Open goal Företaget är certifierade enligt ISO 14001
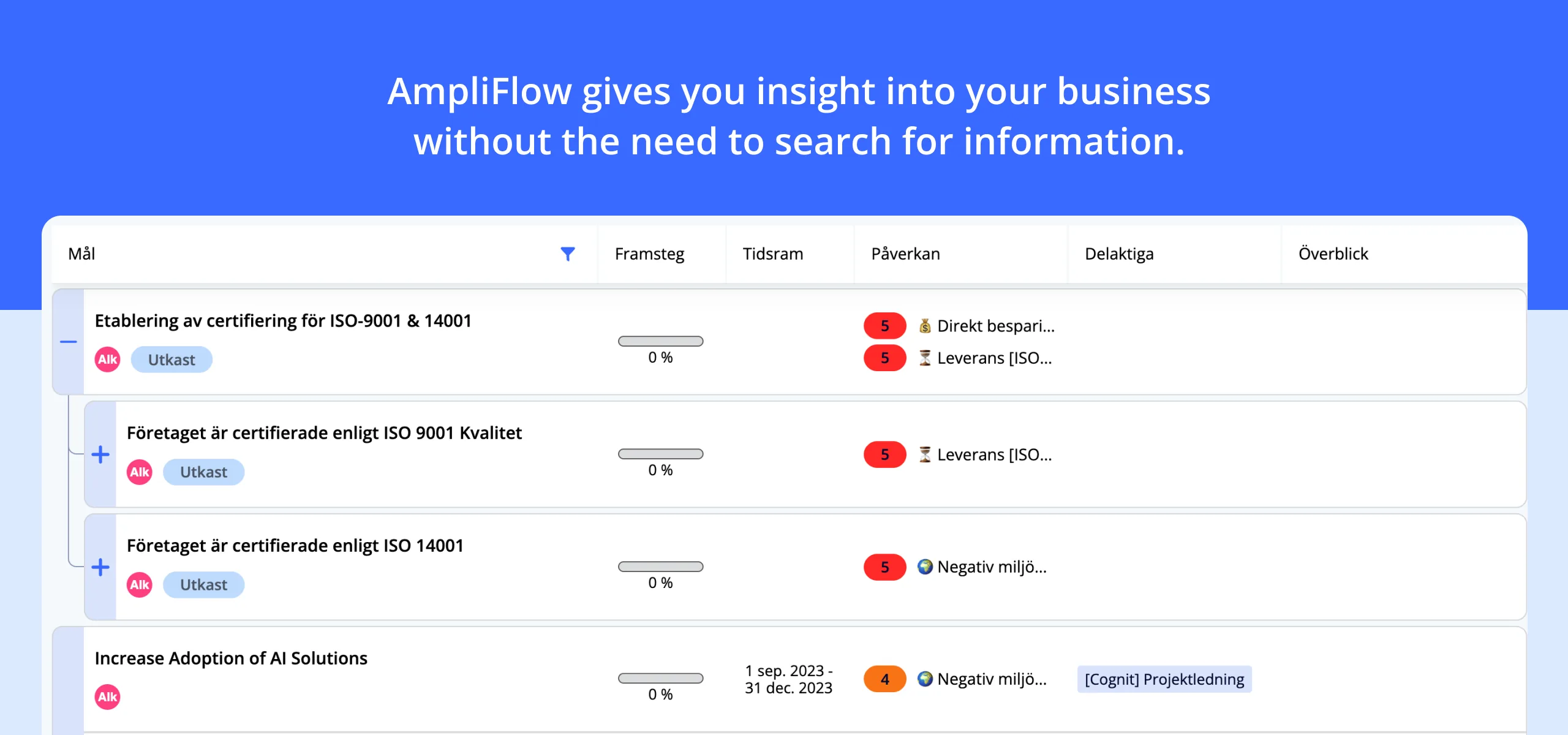The image size is (1568, 735). [x=295, y=546]
